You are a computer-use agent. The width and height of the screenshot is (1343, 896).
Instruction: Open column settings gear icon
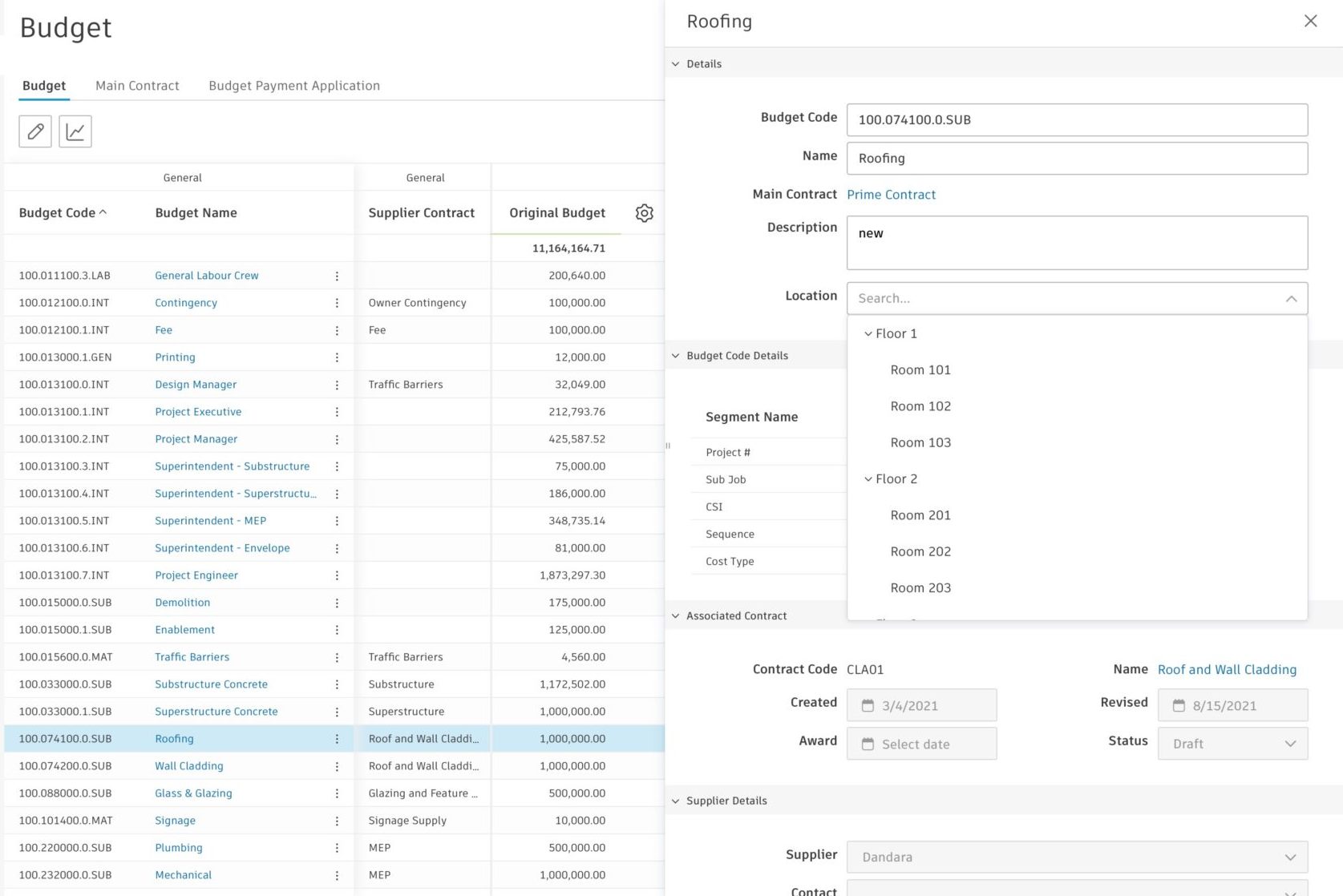click(645, 213)
